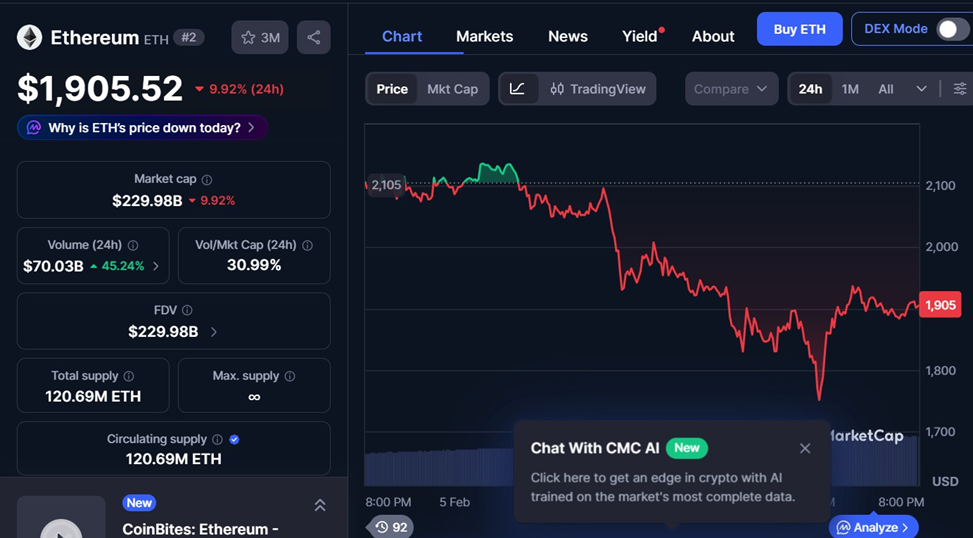Click Market cap info icon

coord(207,180)
